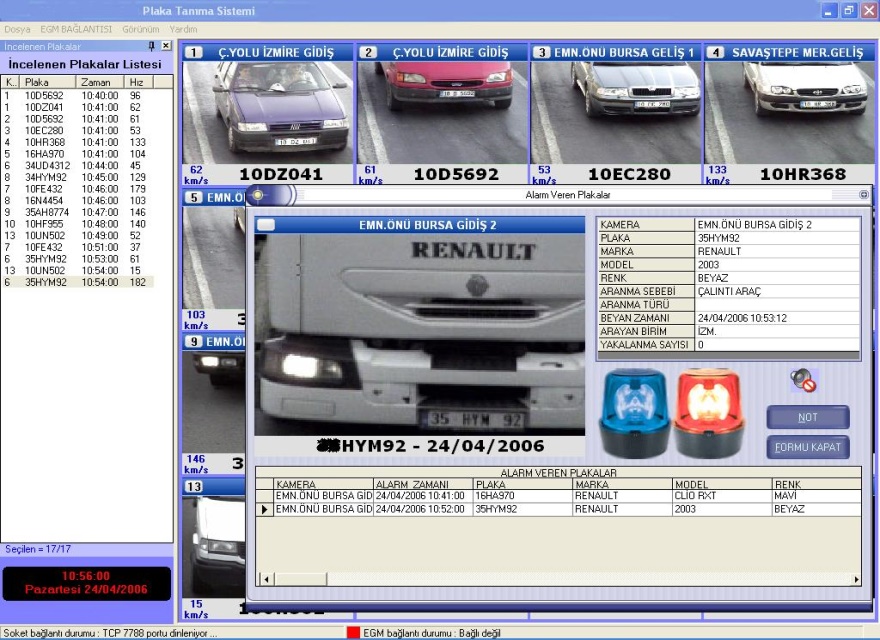The height and width of the screenshot is (640, 880).
Task: Close the İncelenen Plakalar panel
Action: coord(166,46)
